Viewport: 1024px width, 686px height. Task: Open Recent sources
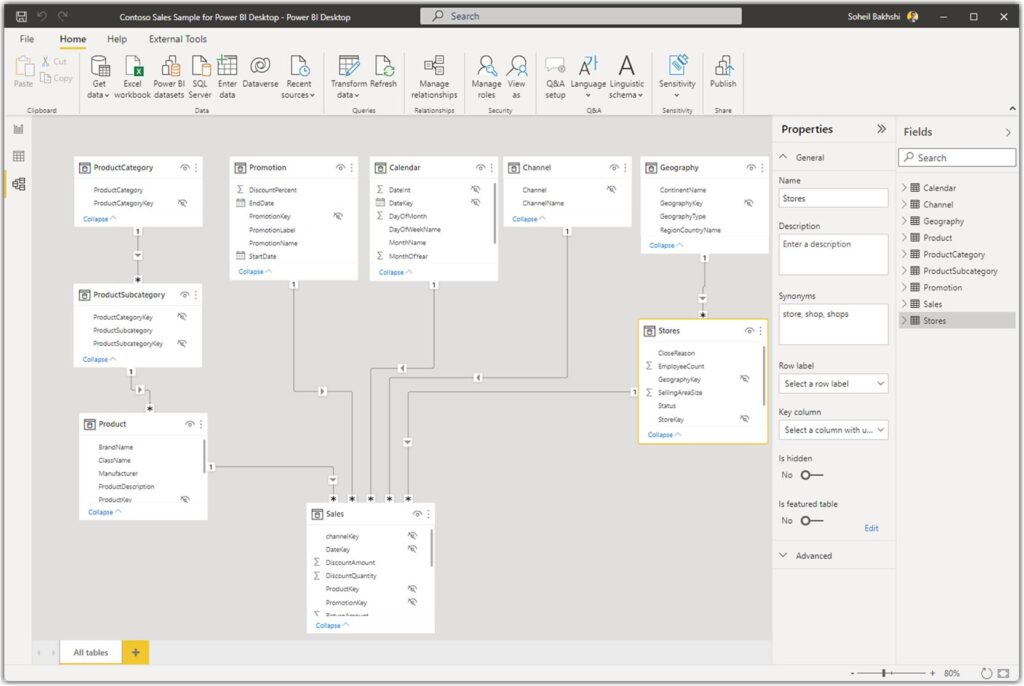click(x=298, y=76)
